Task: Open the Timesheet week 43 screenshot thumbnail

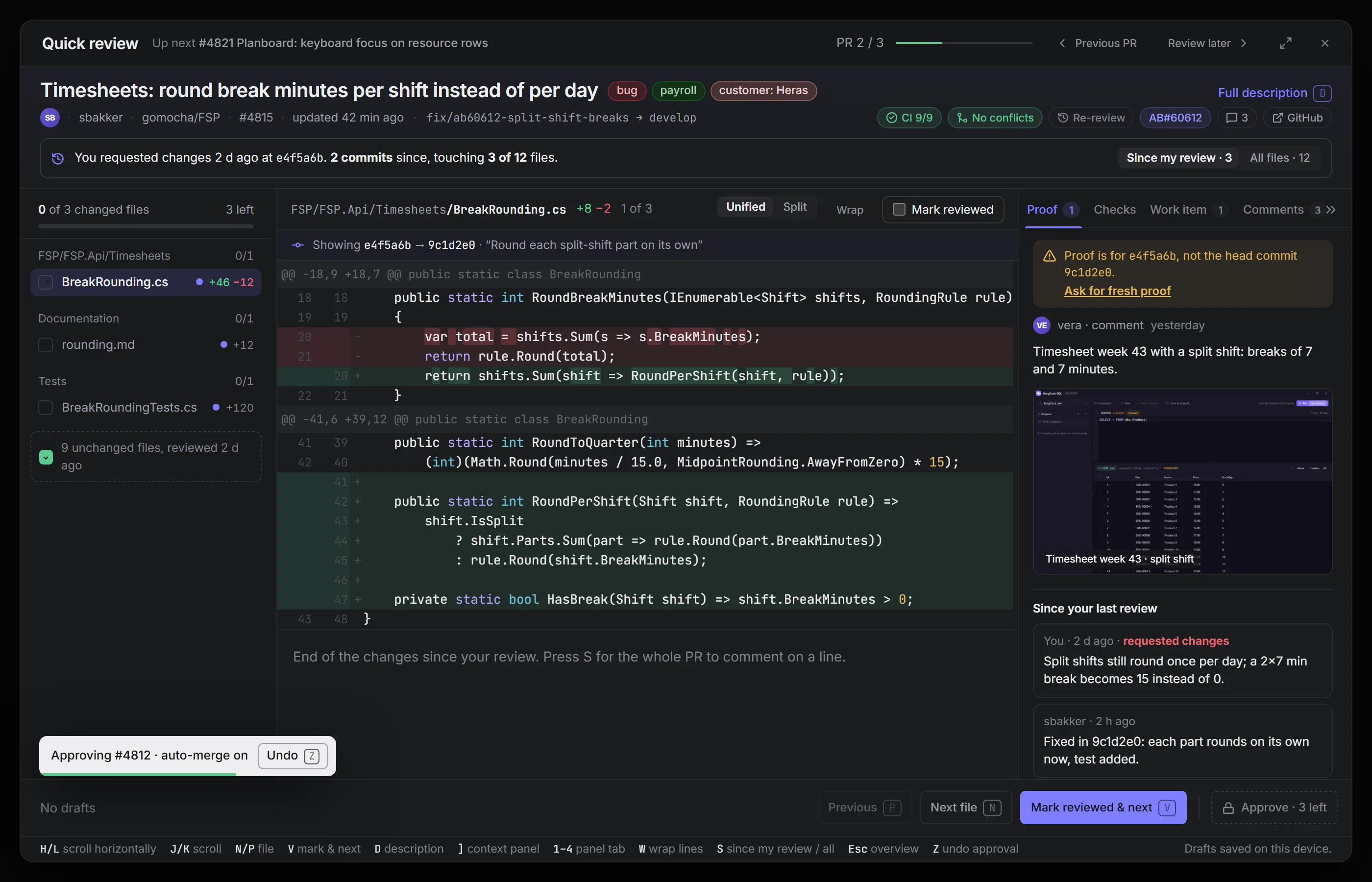Action: tap(1182, 482)
